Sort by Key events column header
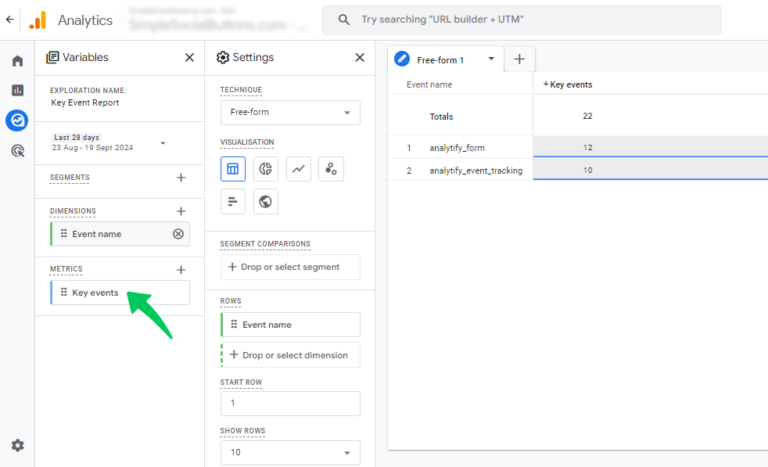The image size is (768, 467). pos(569,85)
